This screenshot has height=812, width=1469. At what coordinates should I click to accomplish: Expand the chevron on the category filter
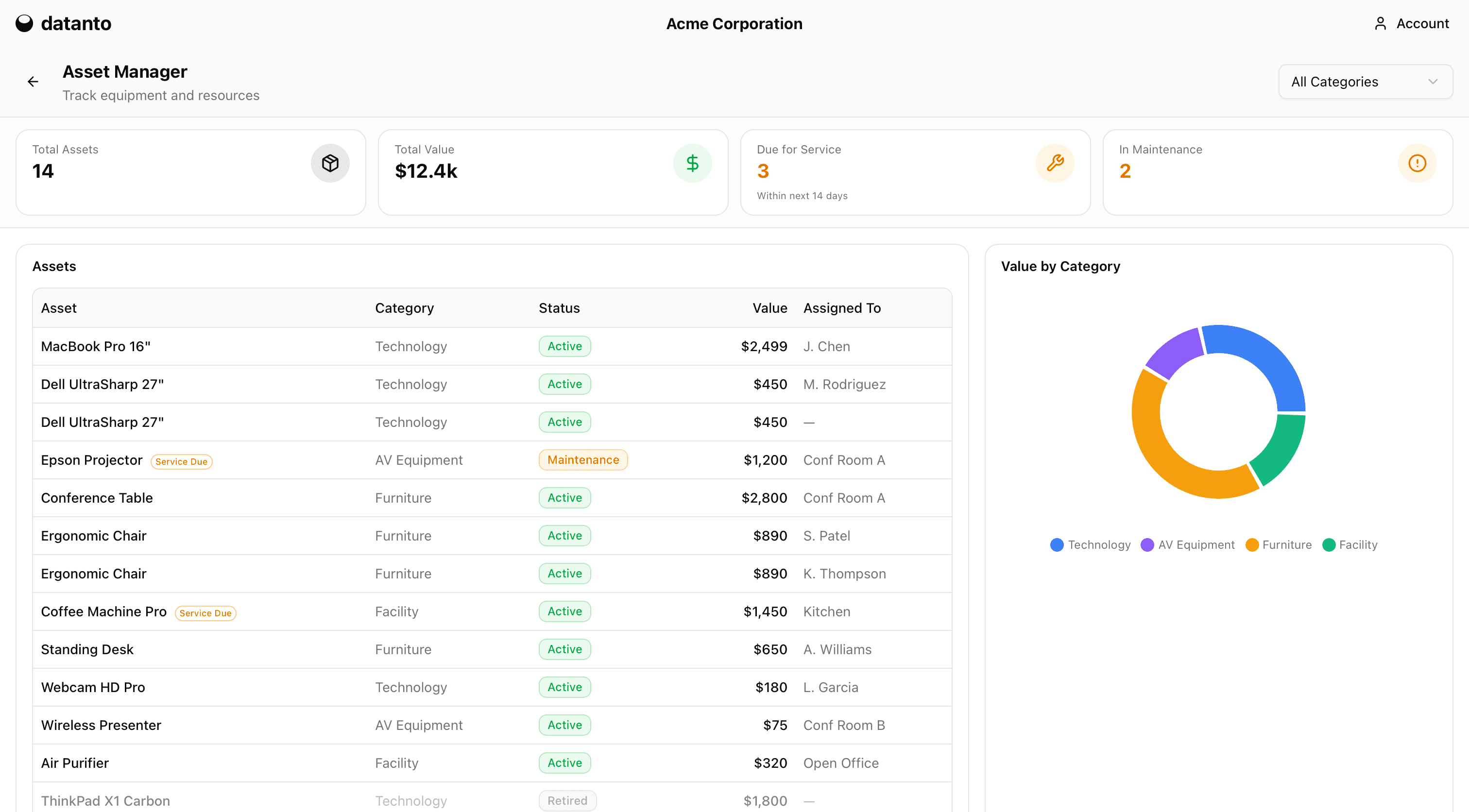click(1435, 82)
